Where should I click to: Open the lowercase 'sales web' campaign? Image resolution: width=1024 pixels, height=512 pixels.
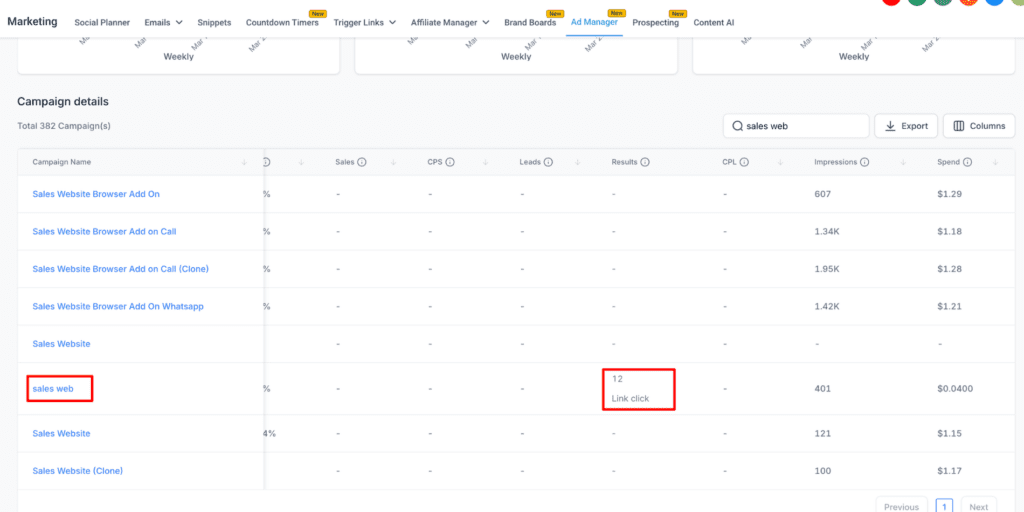click(x=53, y=389)
